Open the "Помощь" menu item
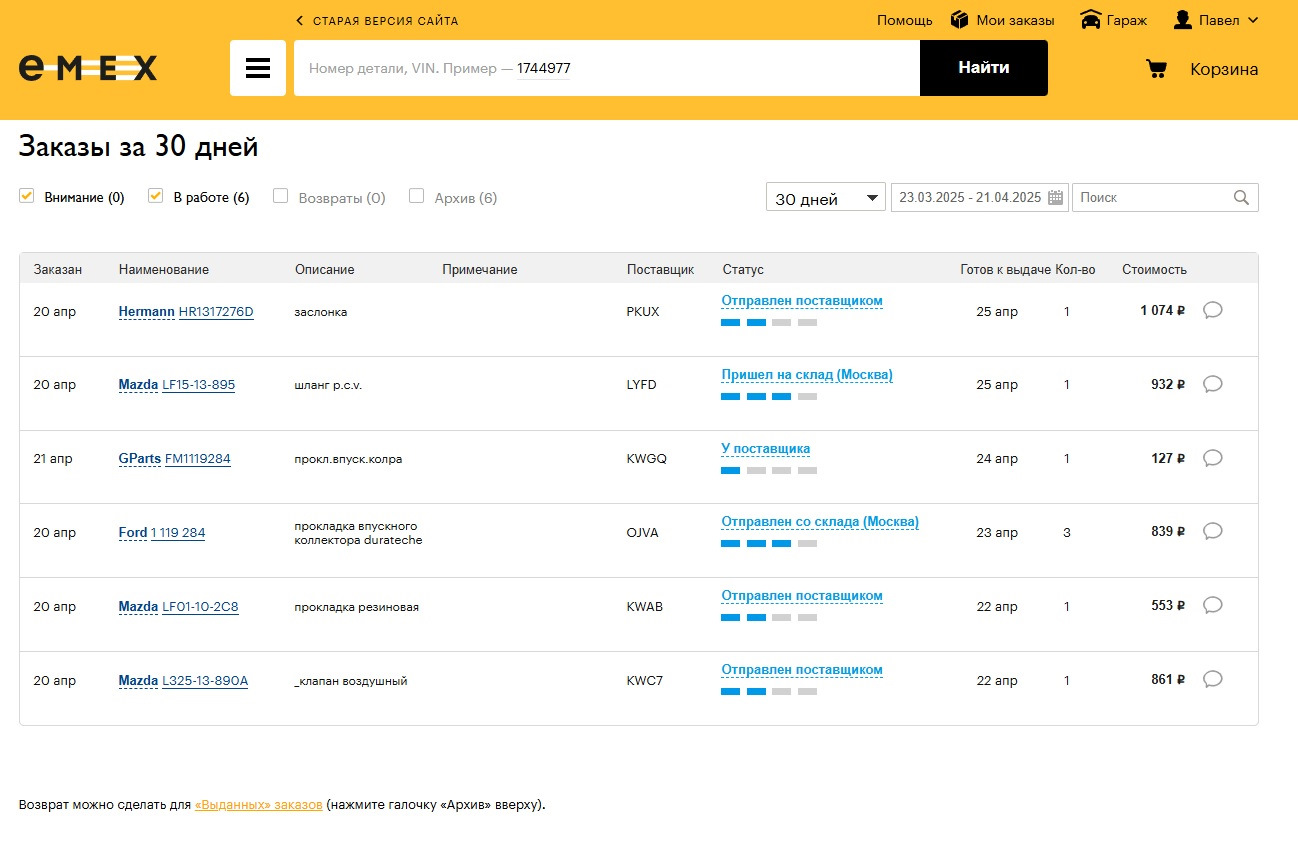Image resolution: width=1298 pixels, height=853 pixels. pos(904,20)
